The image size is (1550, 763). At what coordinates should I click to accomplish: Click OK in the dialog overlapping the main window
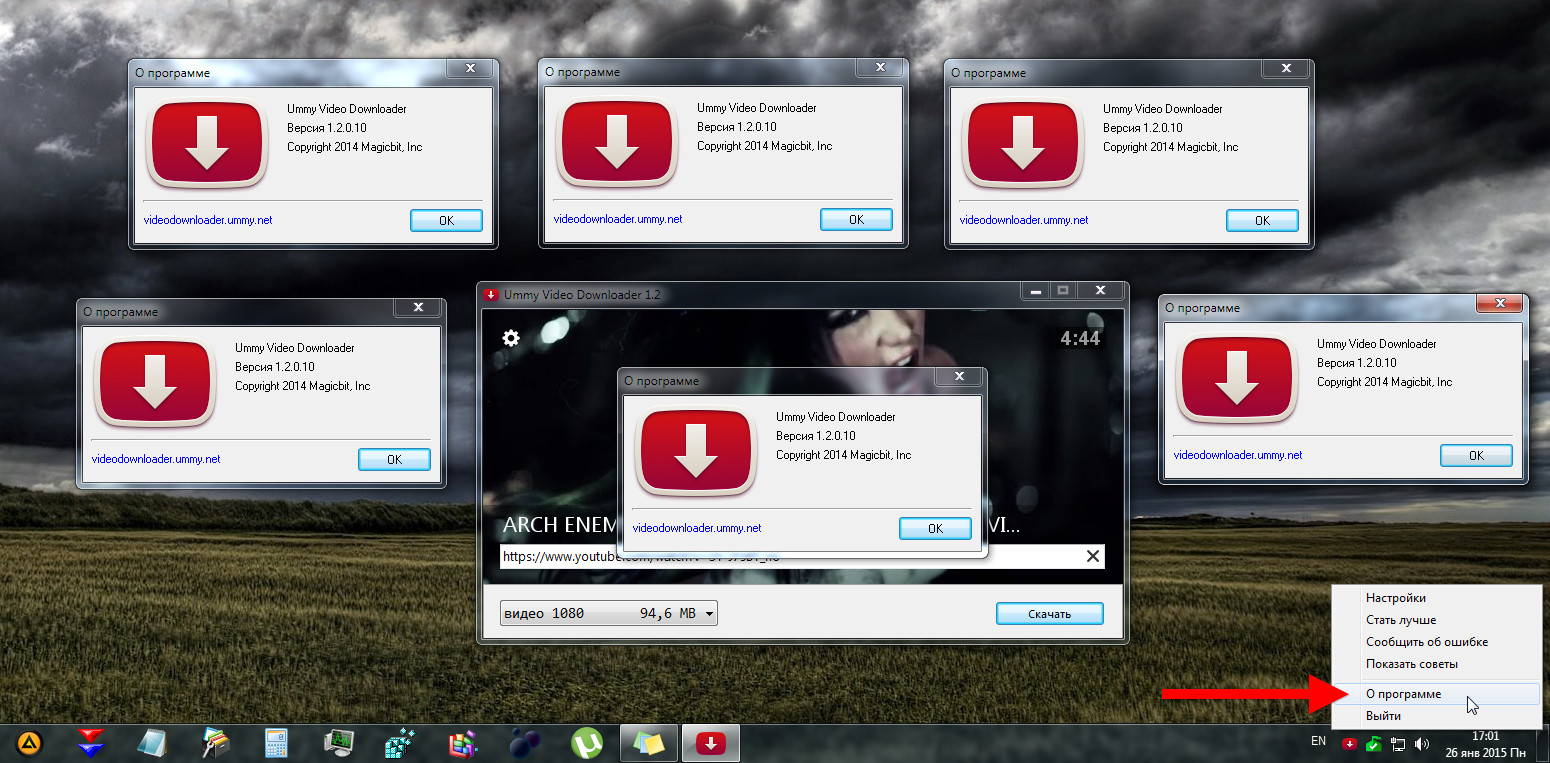(935, 528)
